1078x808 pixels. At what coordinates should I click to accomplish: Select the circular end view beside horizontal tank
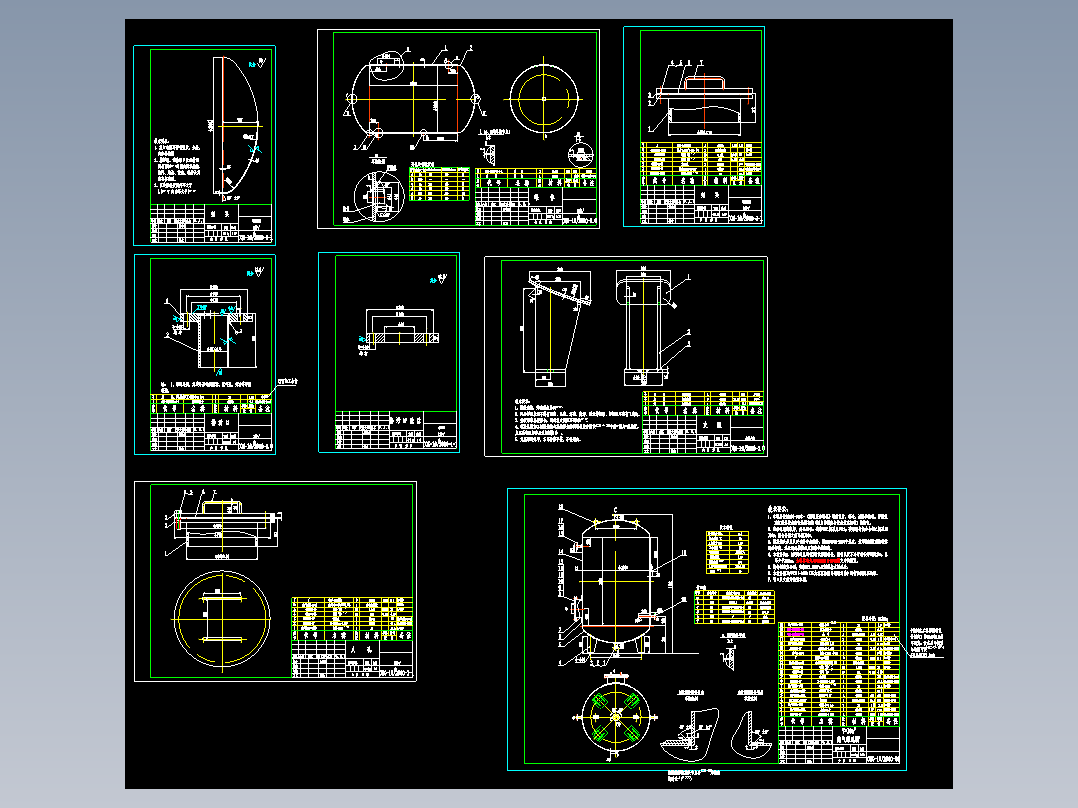[x=544, y=99]
